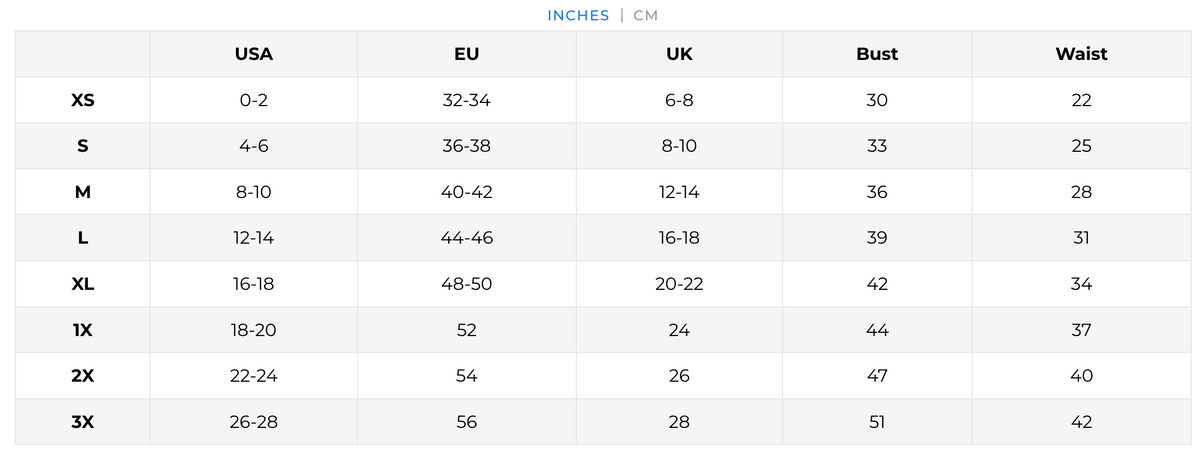Switch measurements to CM

click(x=646, y=15)
